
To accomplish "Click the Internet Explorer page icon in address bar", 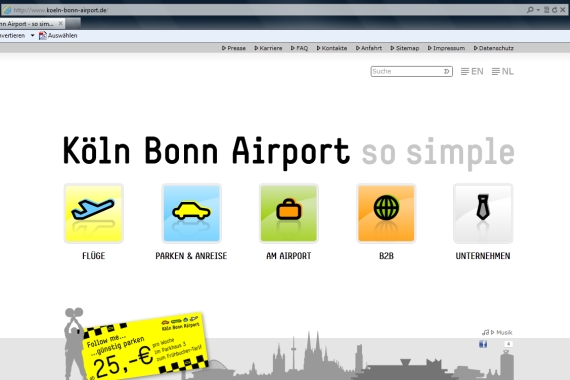I will pyautogui.click(x=7, y=10).
